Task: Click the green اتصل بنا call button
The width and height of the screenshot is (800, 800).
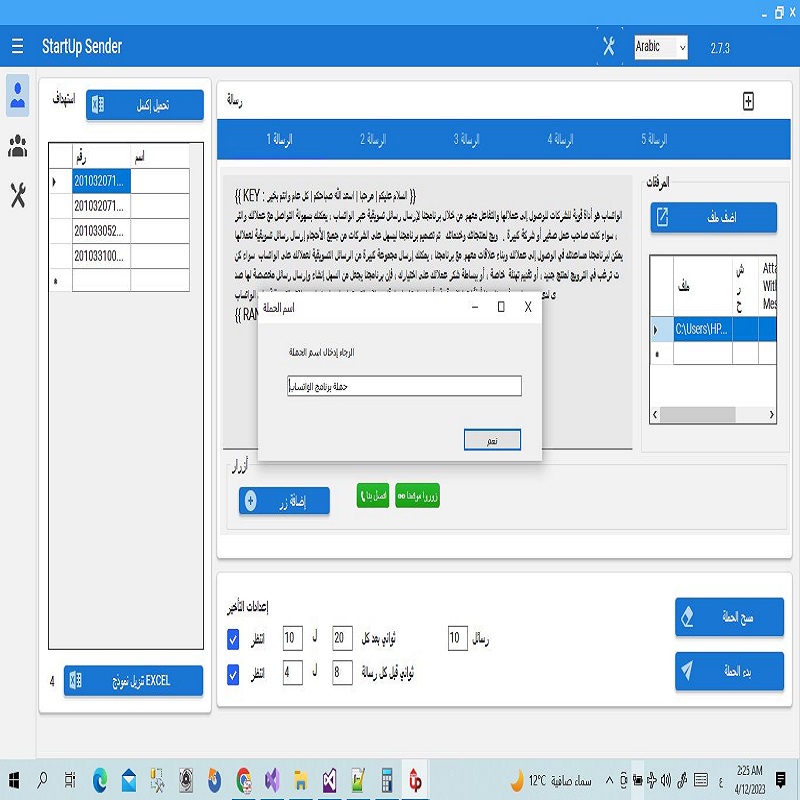Action: [373, 495]
